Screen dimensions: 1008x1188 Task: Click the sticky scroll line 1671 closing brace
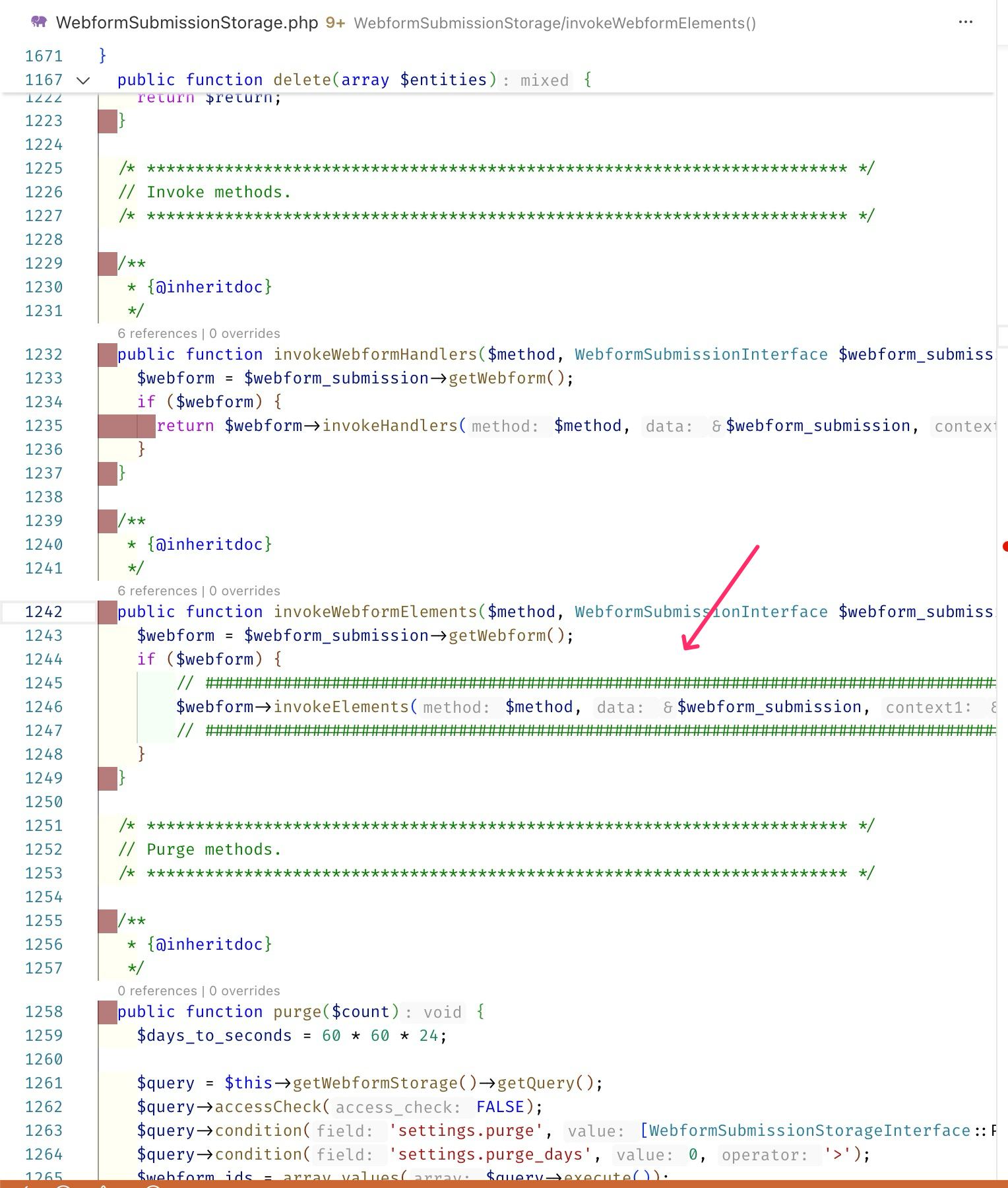102,56
